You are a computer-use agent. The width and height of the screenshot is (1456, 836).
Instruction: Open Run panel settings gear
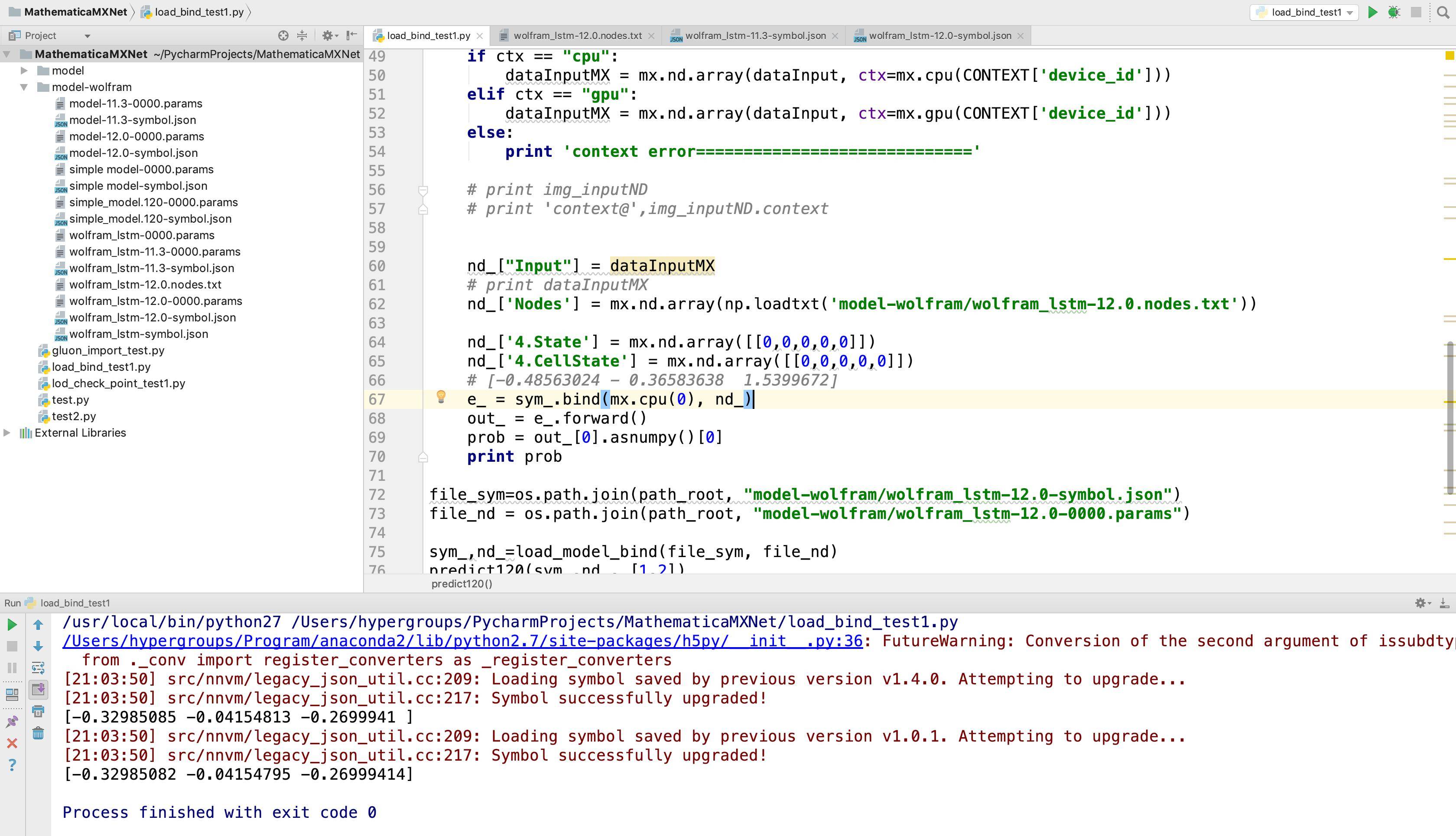pyautogui.click(x=1423, y=603)
